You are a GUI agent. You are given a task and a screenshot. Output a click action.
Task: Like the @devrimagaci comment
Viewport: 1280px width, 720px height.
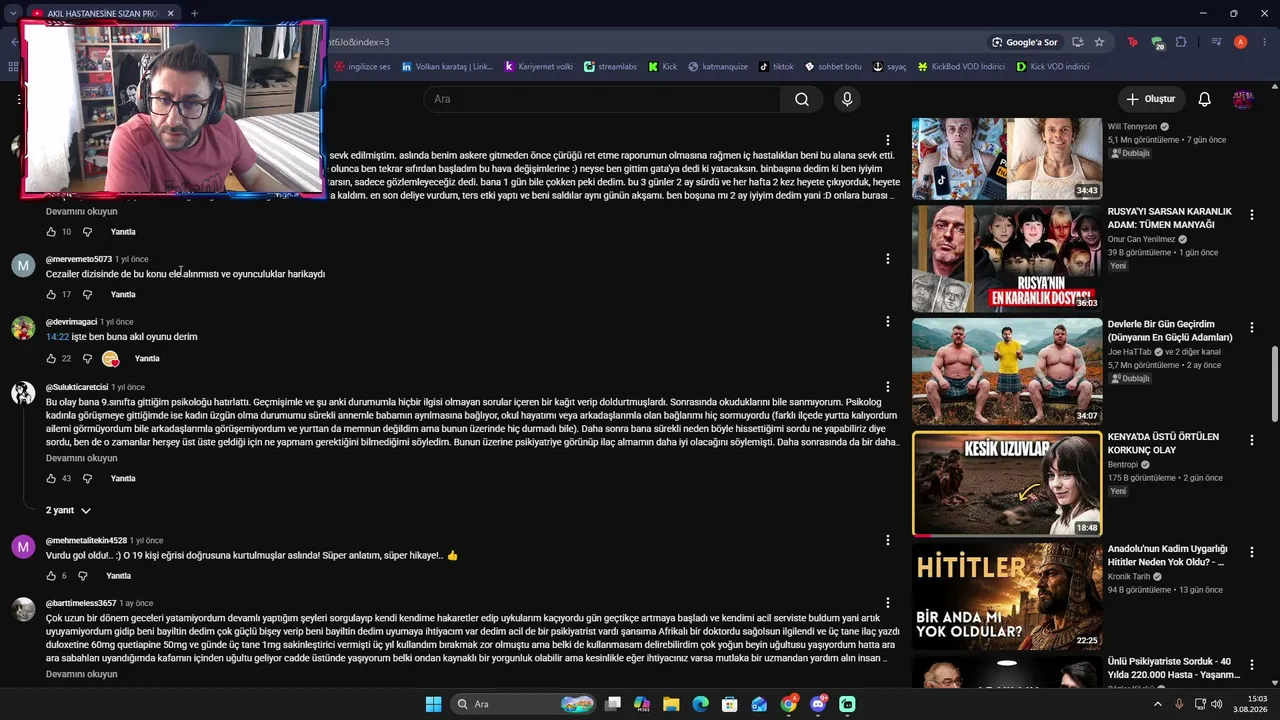pyautogui.click(x=51, y=358)
